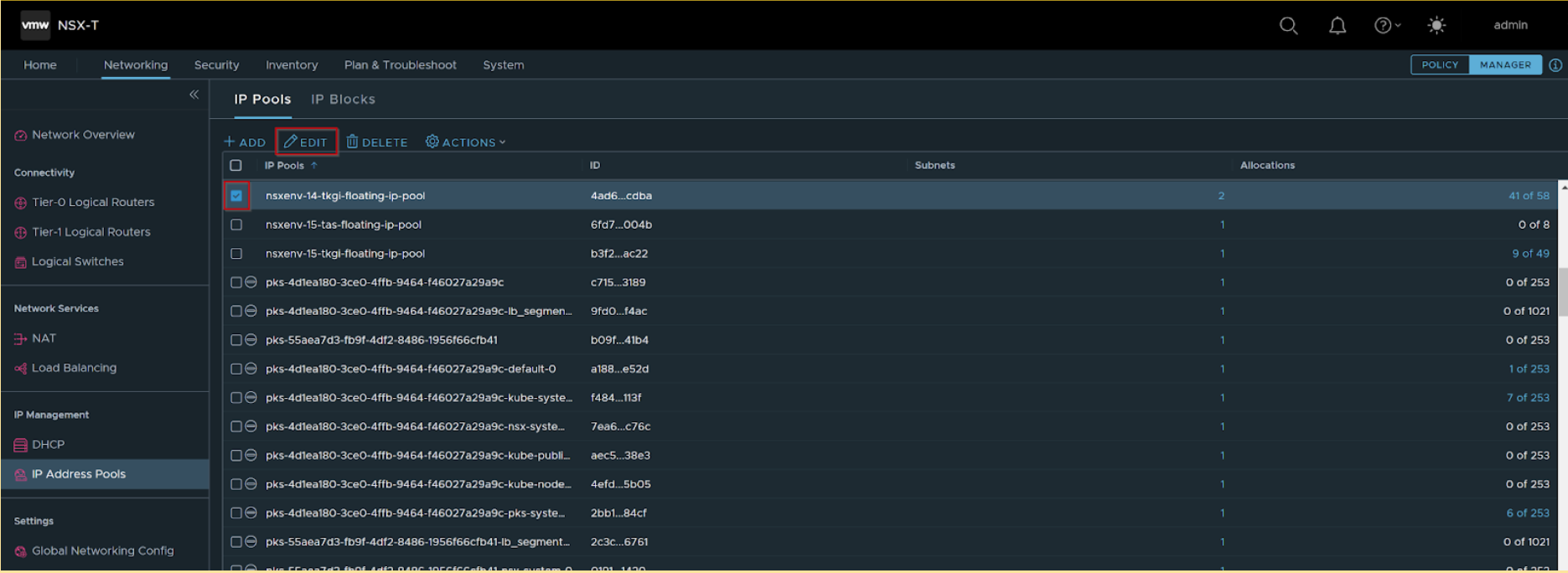This screenshot has height=573, width=1568.
Task: Open Global Networking Config
Action: click(x=103, y=551)
